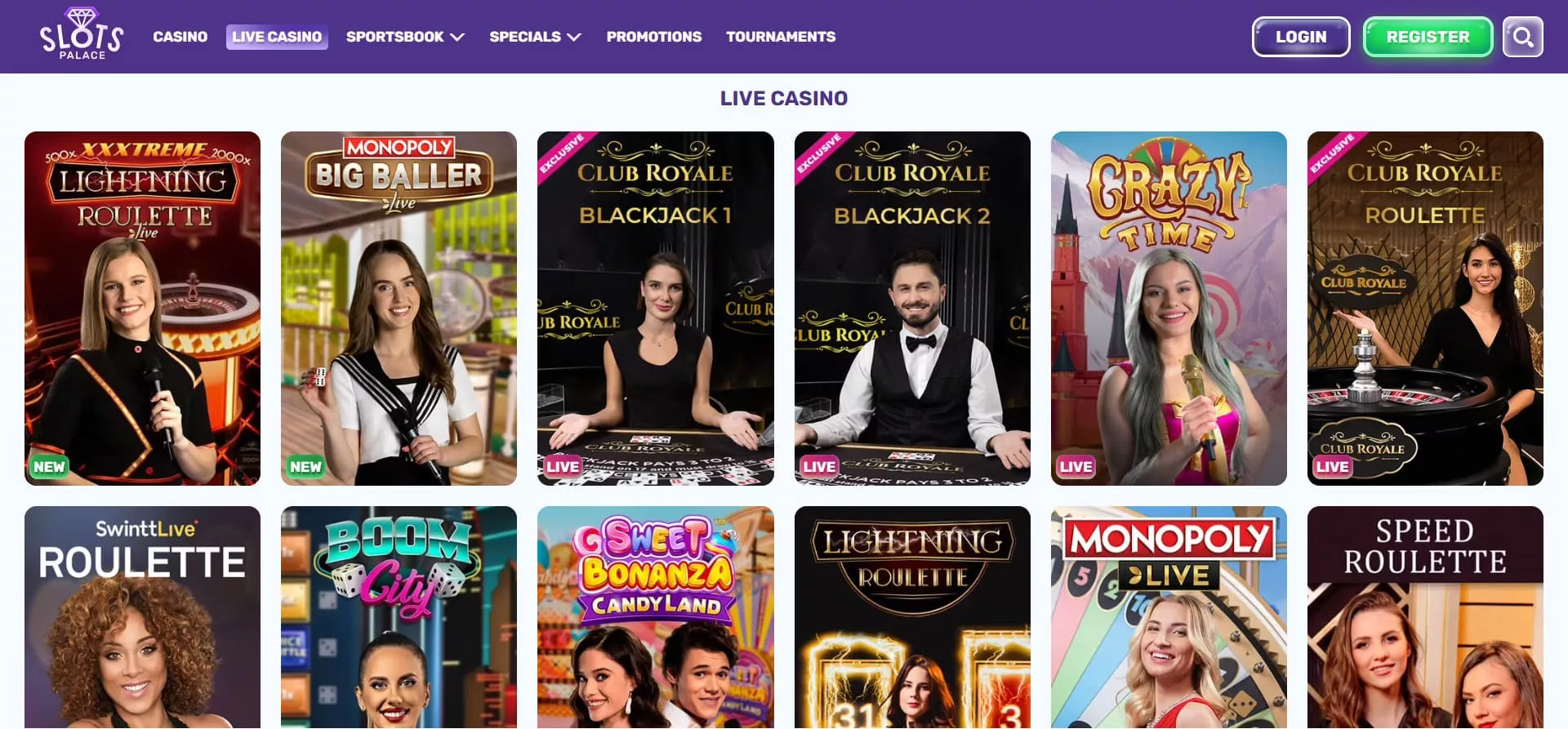Image resolution: width=1568 pixels, height=729 pixels.
Task: Click the EXCLUSIVE ribbon on Club Royale Blackjack 1
Action: tap(562, 153)
